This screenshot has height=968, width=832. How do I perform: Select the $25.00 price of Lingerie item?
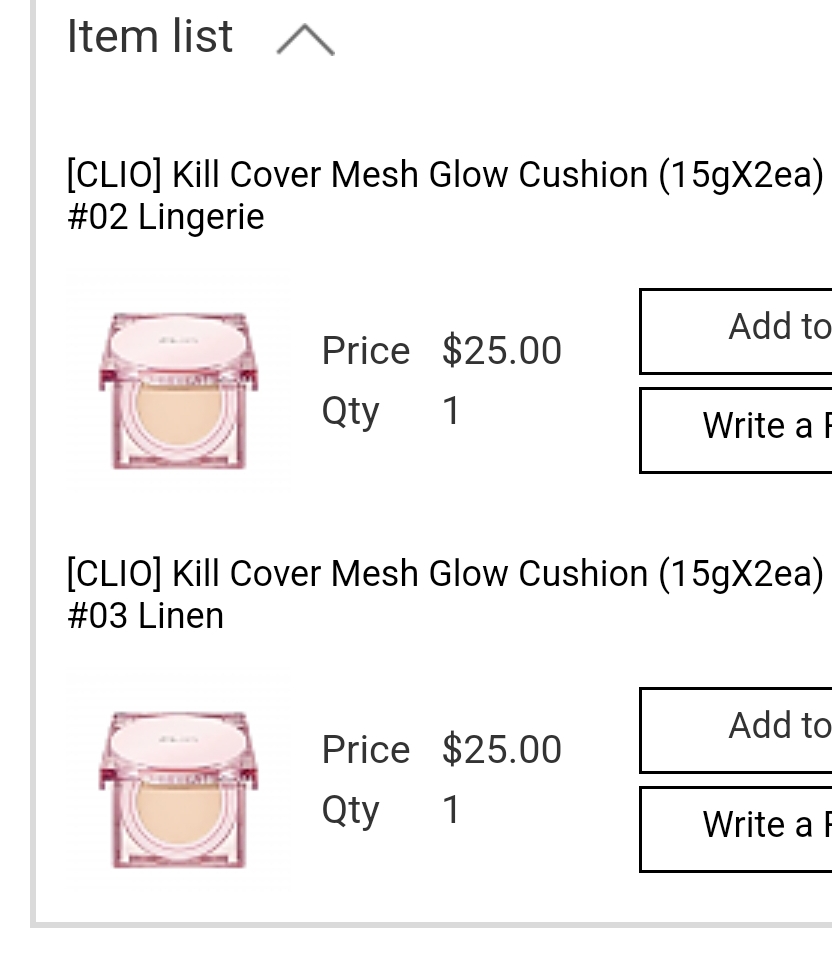coord(502,351)
